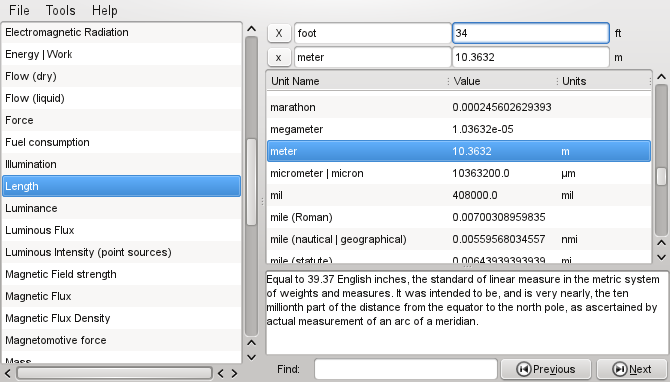This screenshot has width=670, height=382.
Task: Open the Tools menu
Action: (x=60, y=10)
